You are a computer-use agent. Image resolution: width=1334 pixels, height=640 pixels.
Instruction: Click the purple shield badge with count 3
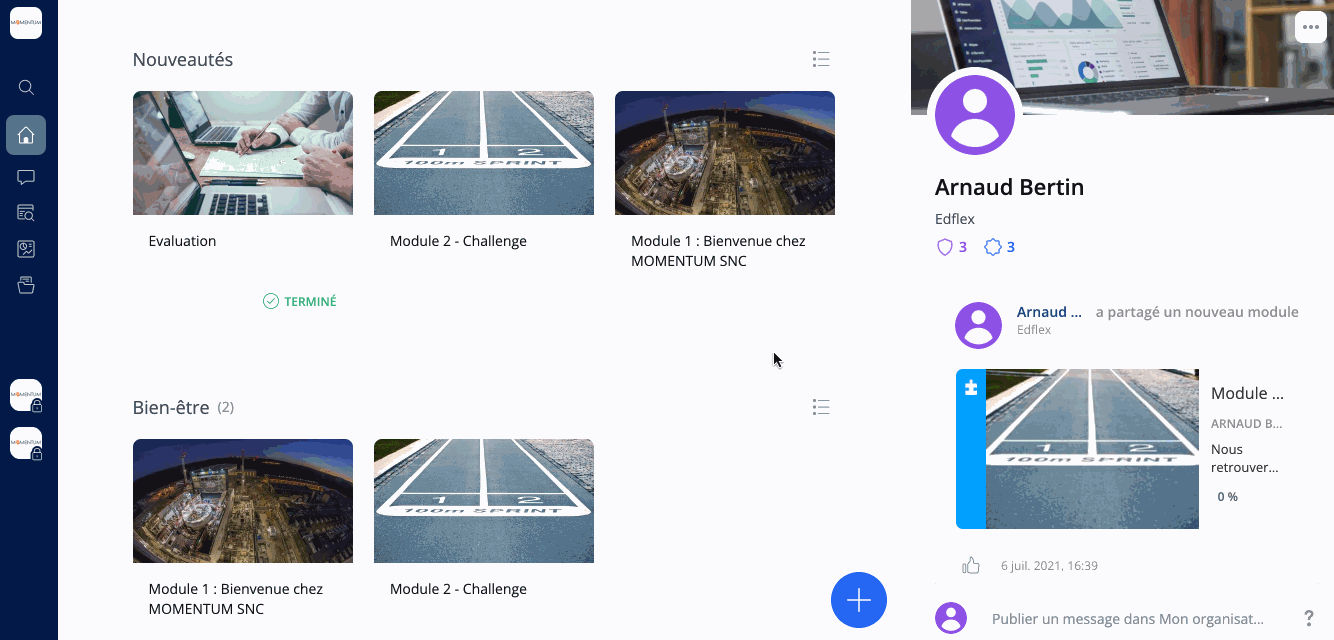pos(951,247)
